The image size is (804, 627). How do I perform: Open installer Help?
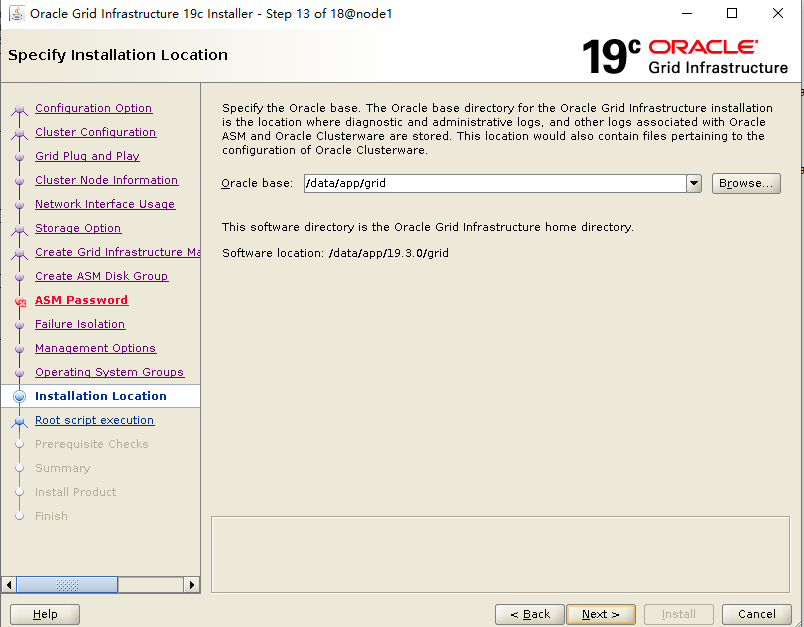45,614
